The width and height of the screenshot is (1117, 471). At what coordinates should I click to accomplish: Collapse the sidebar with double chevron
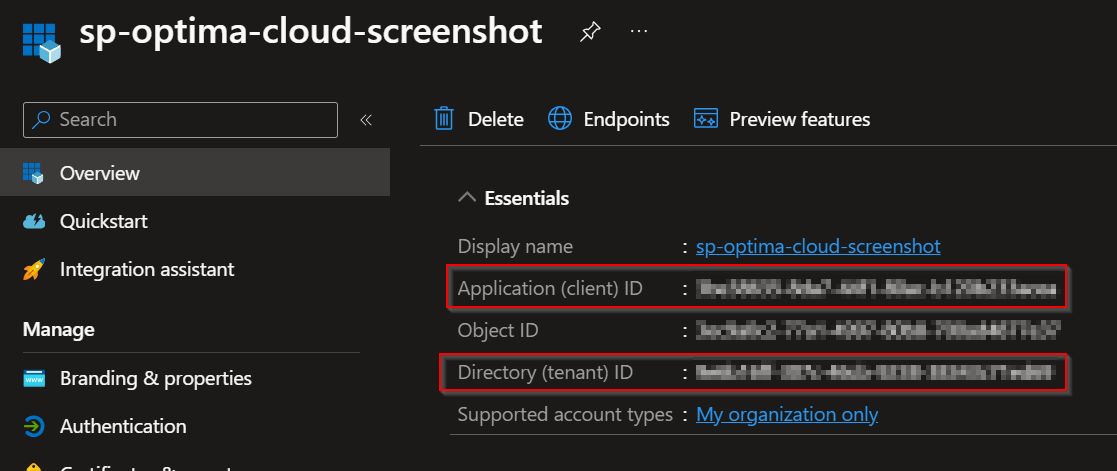[x=366, y=120]
